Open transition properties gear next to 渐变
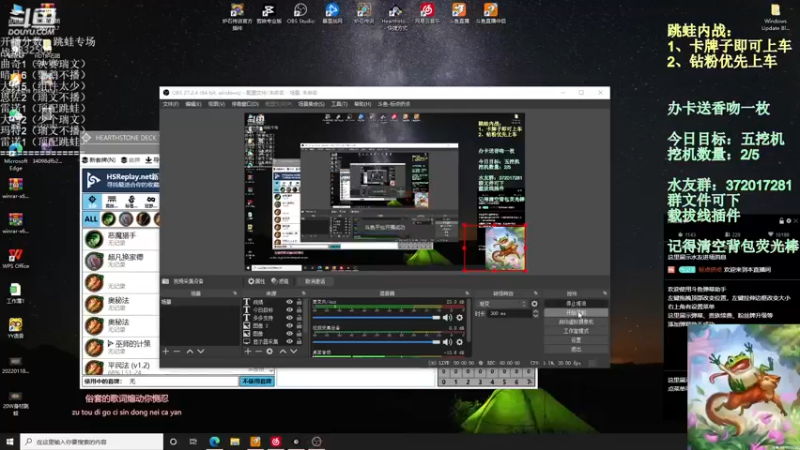 (534, 304)
